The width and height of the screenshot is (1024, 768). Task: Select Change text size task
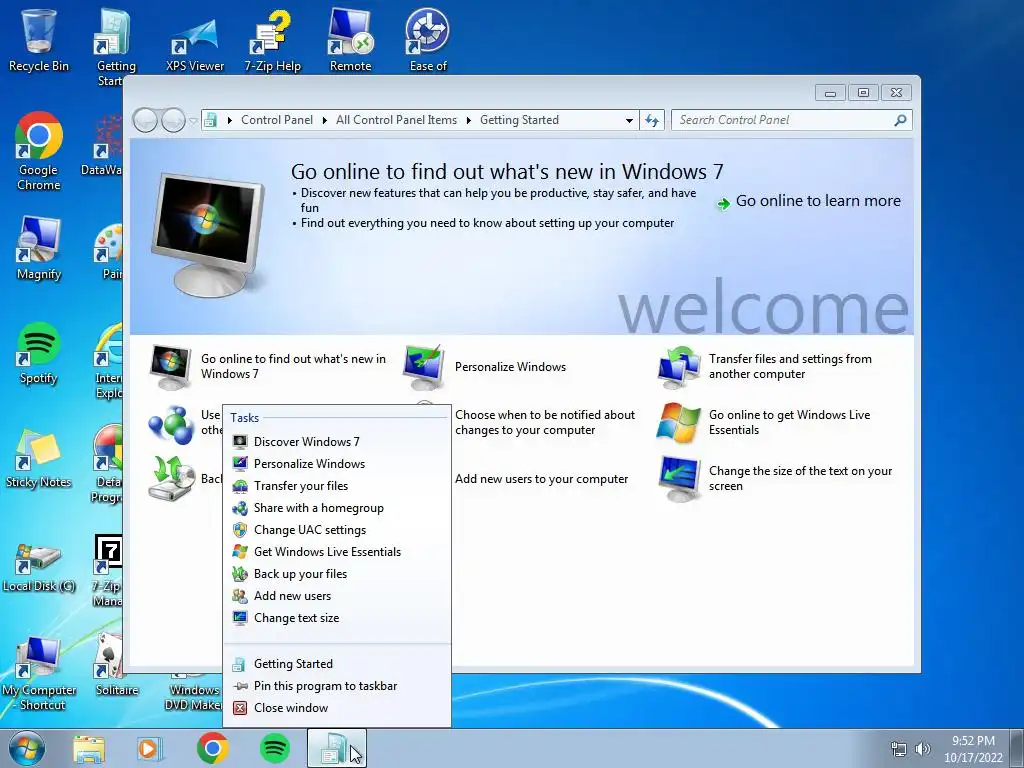pos(337,618)
